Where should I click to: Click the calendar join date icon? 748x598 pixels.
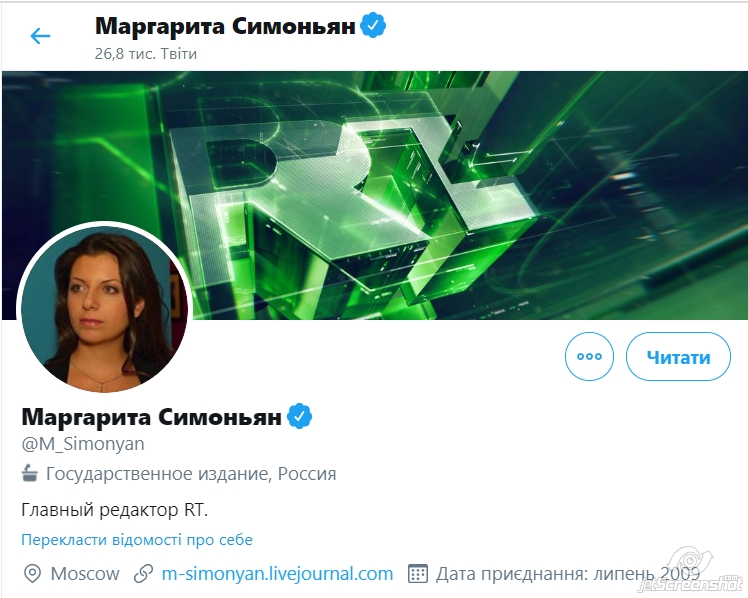click(417, 574)
